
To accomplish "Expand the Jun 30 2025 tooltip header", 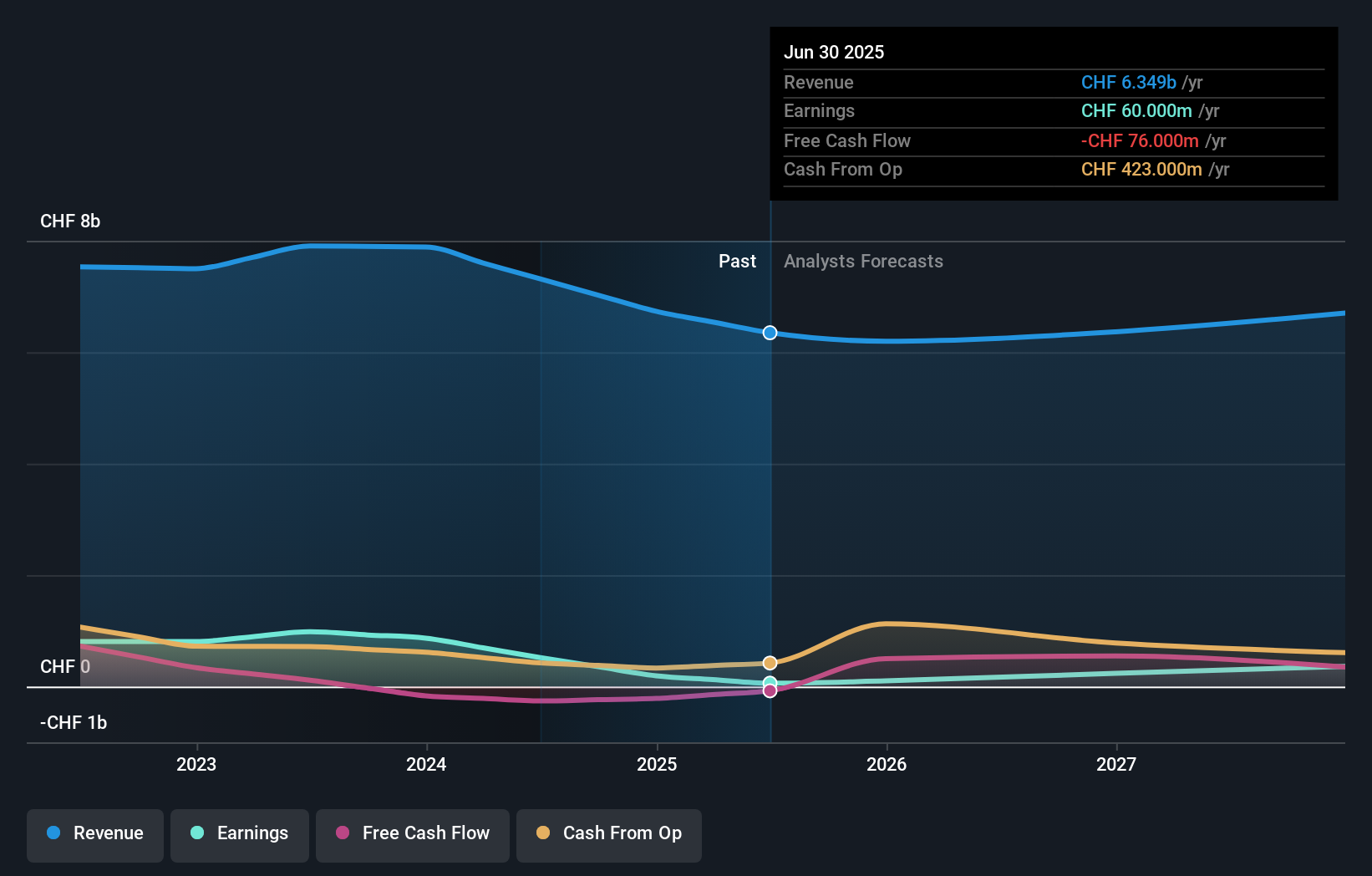I will pos(834,52).
